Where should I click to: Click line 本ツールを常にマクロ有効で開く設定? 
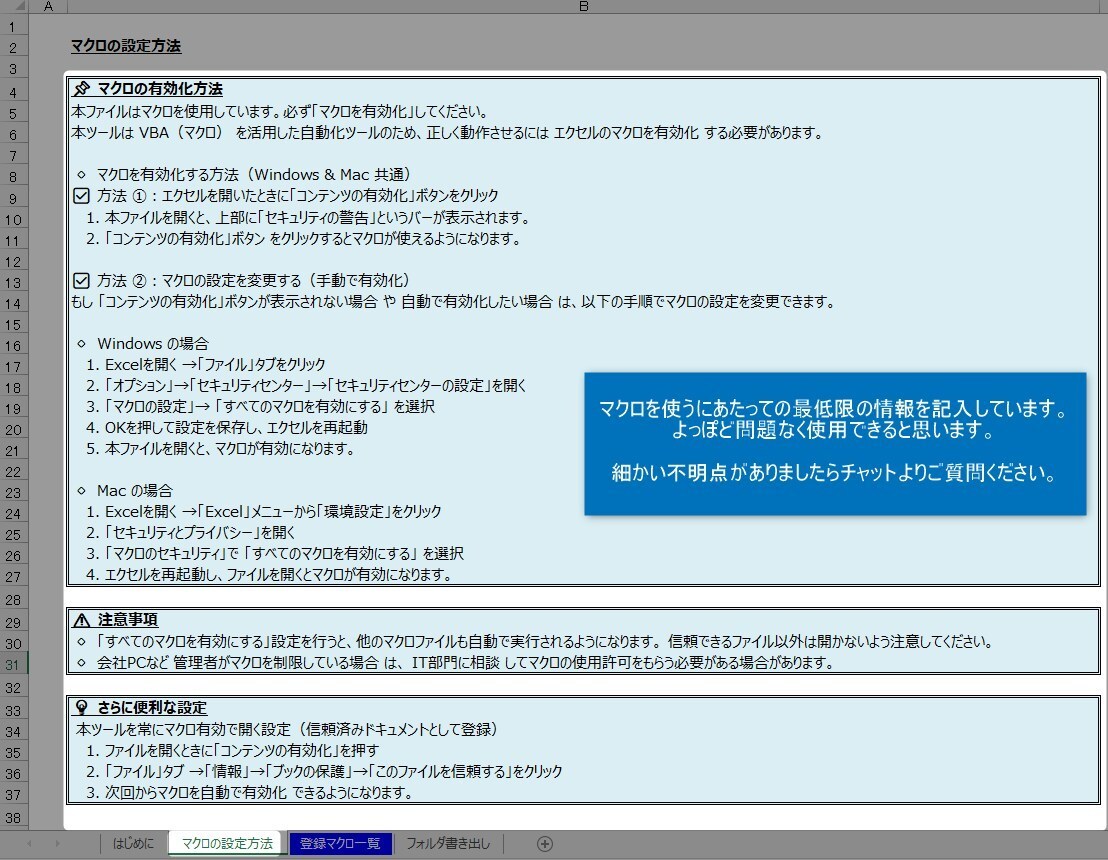click(286, 729)
